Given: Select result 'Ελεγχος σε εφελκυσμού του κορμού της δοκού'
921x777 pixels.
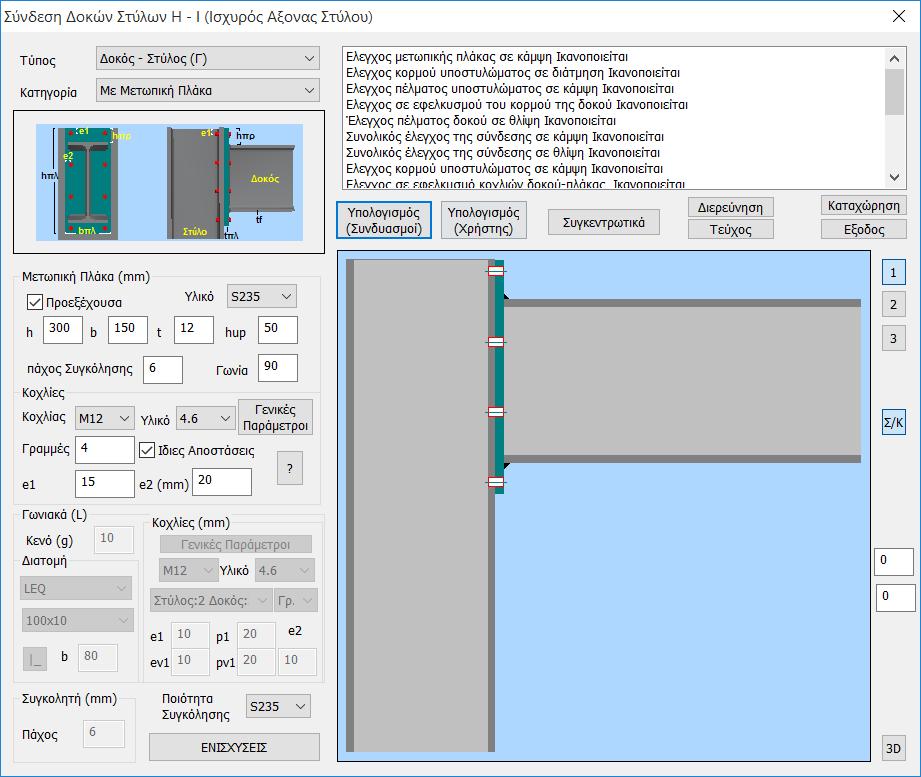Looking at the screenshot, I should 516,105.
